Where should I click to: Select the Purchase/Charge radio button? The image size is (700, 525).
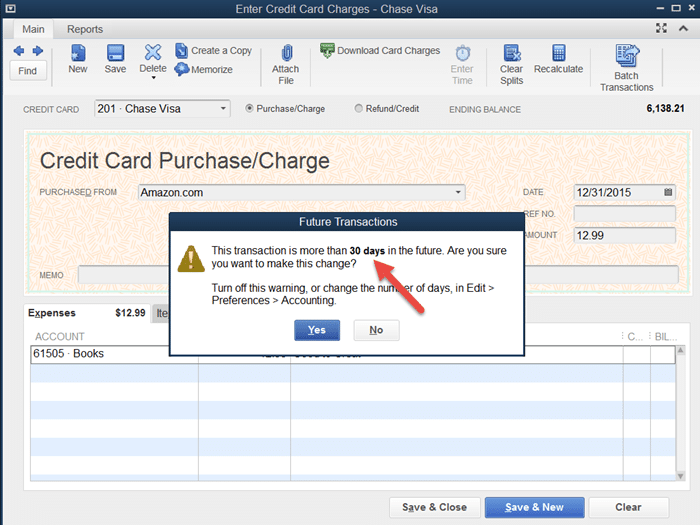coord(249,108)
